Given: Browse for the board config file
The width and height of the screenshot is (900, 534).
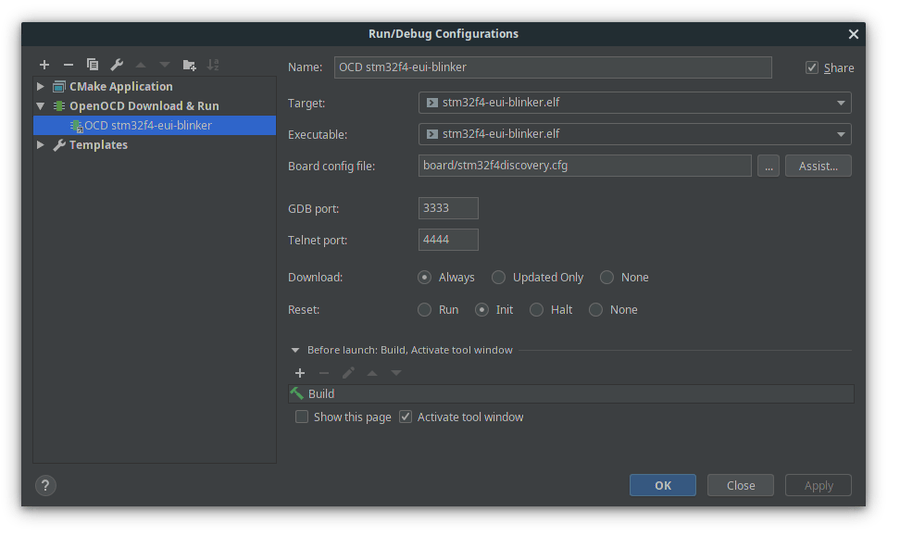Looking at the screenshot, I should pyautogui.click(x=768, y=166).
